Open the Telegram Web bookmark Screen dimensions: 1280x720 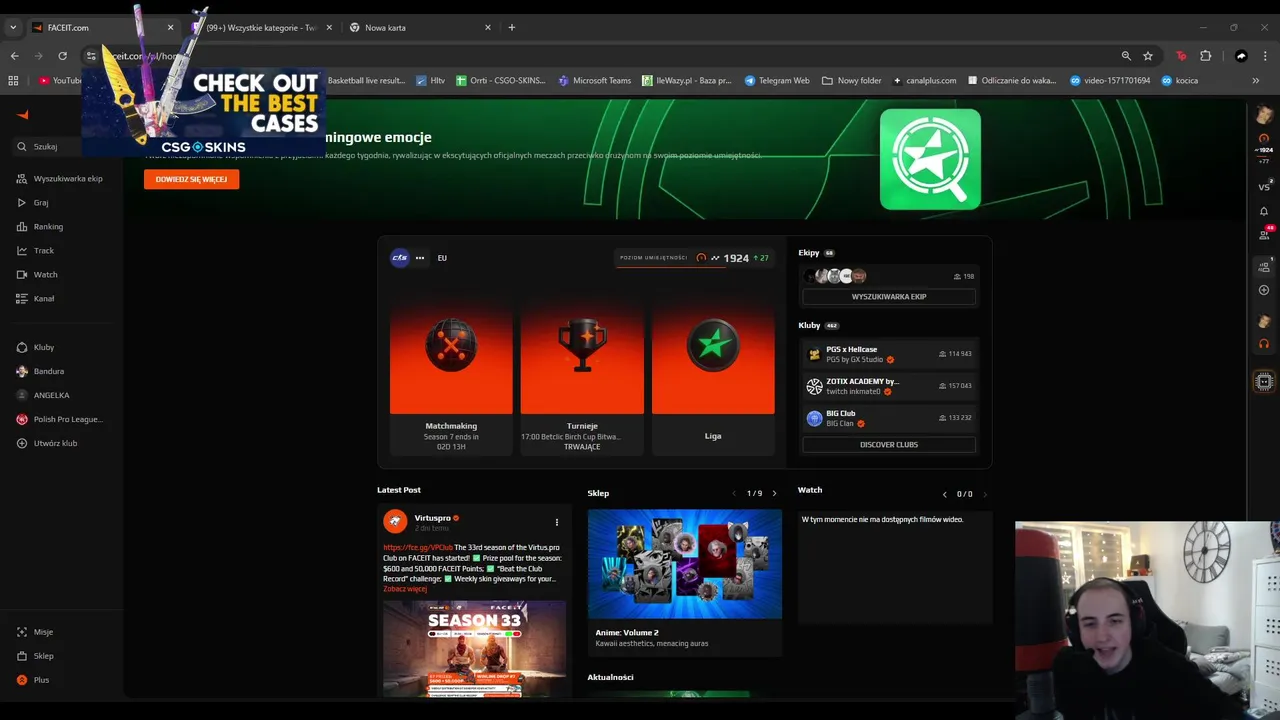pyautogui.click(x=777, y=80)
